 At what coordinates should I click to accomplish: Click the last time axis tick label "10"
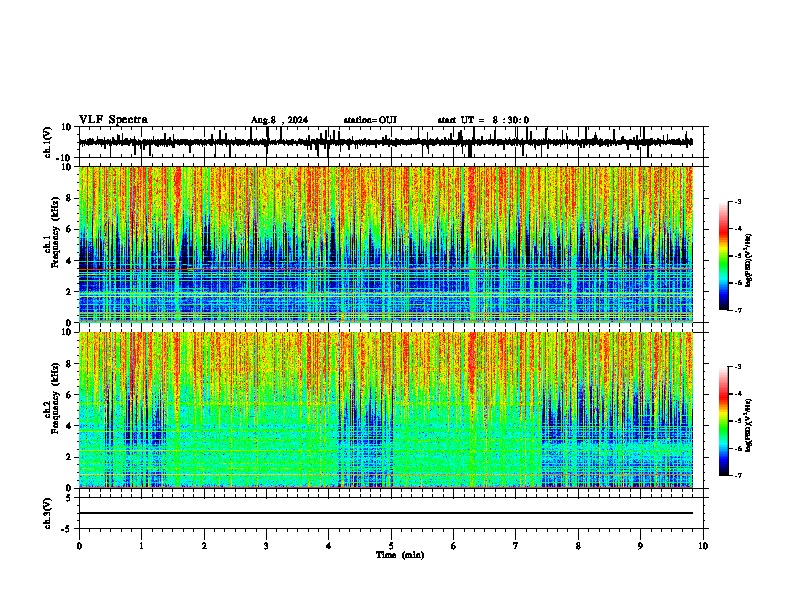tap(703, 546)
